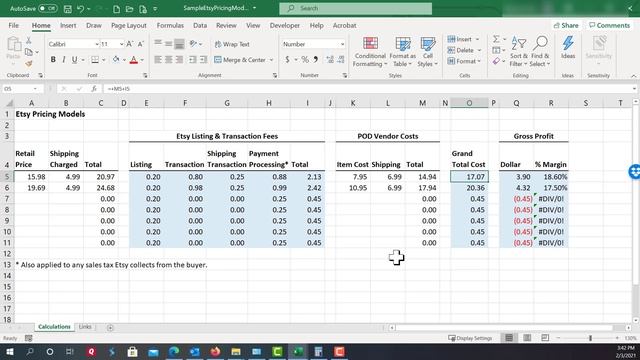Image resolution: width=640 pixels, height=360 pixels.
Task: Open the Links sheet tab
Action: point(85,327)
